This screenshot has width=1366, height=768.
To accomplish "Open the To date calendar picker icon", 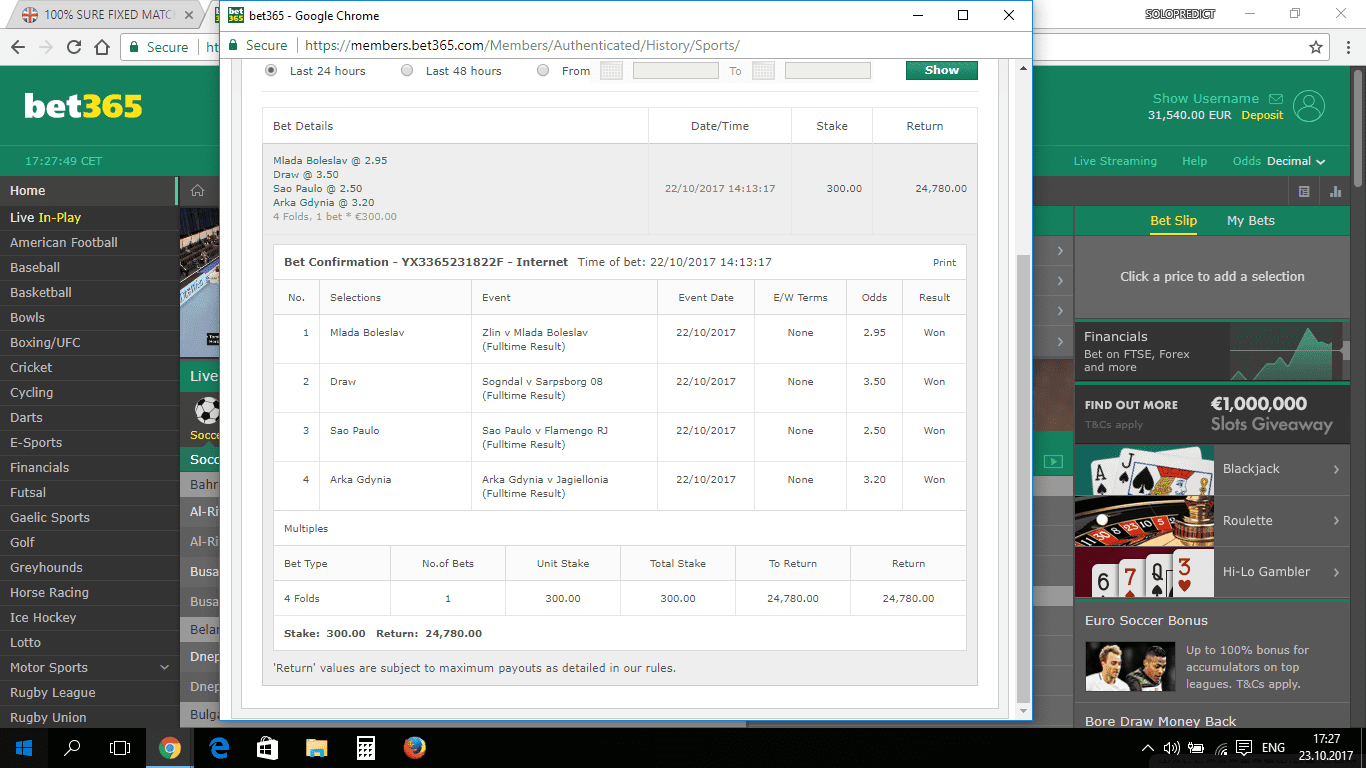I will (763, 71).
